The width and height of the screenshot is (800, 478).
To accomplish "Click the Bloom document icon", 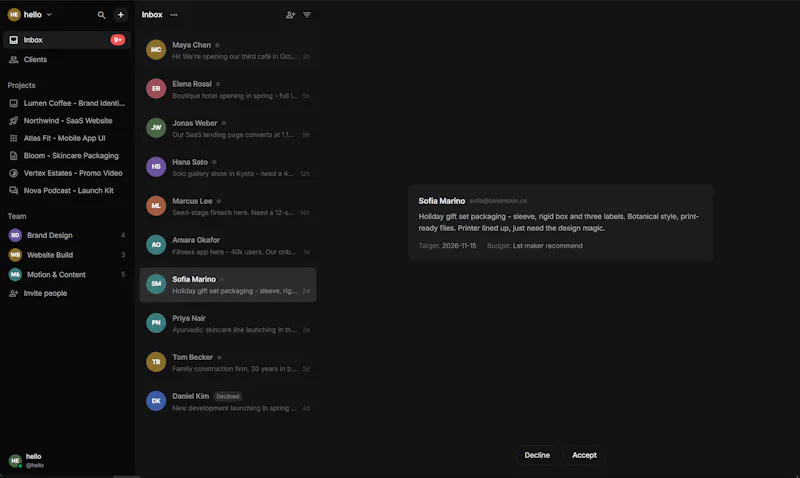I will tap(14, 156).
